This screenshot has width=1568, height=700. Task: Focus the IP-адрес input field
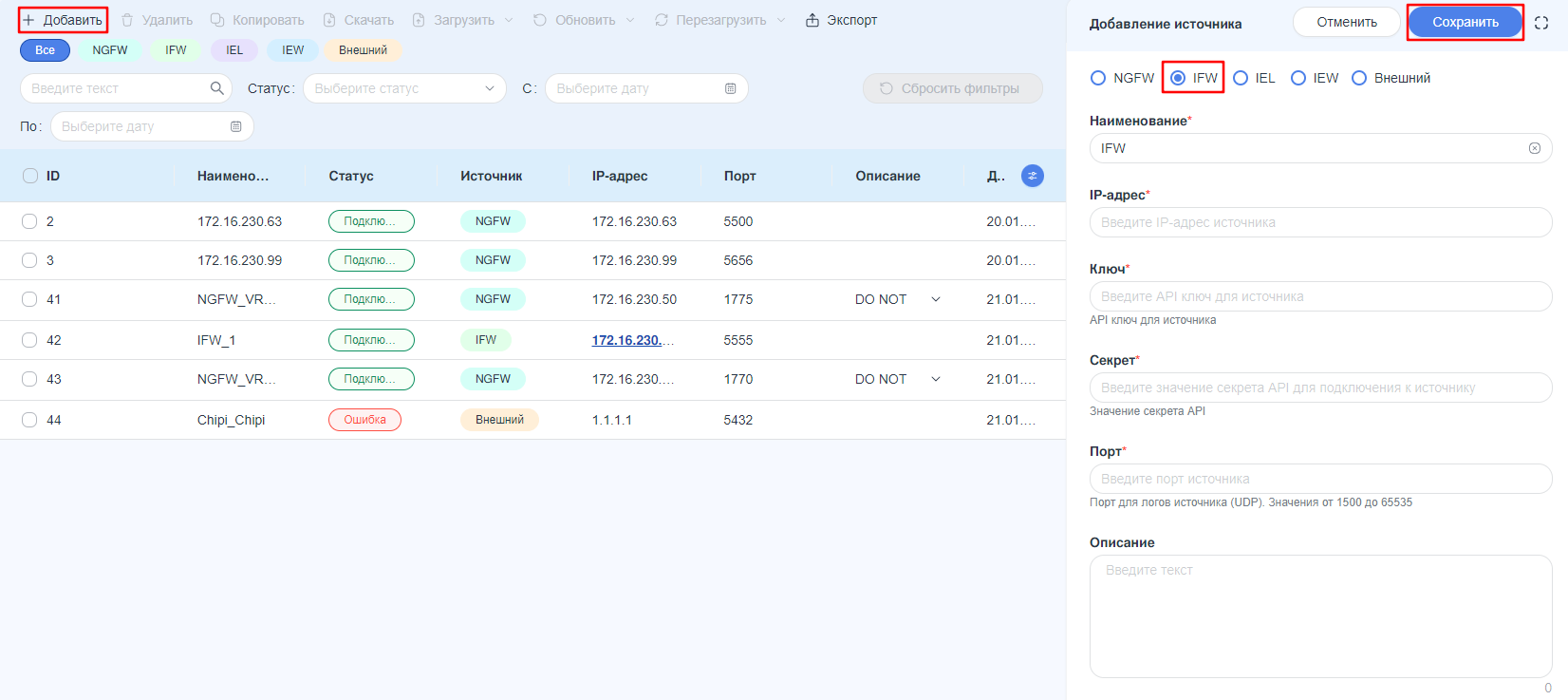[x=1320, y=222]
